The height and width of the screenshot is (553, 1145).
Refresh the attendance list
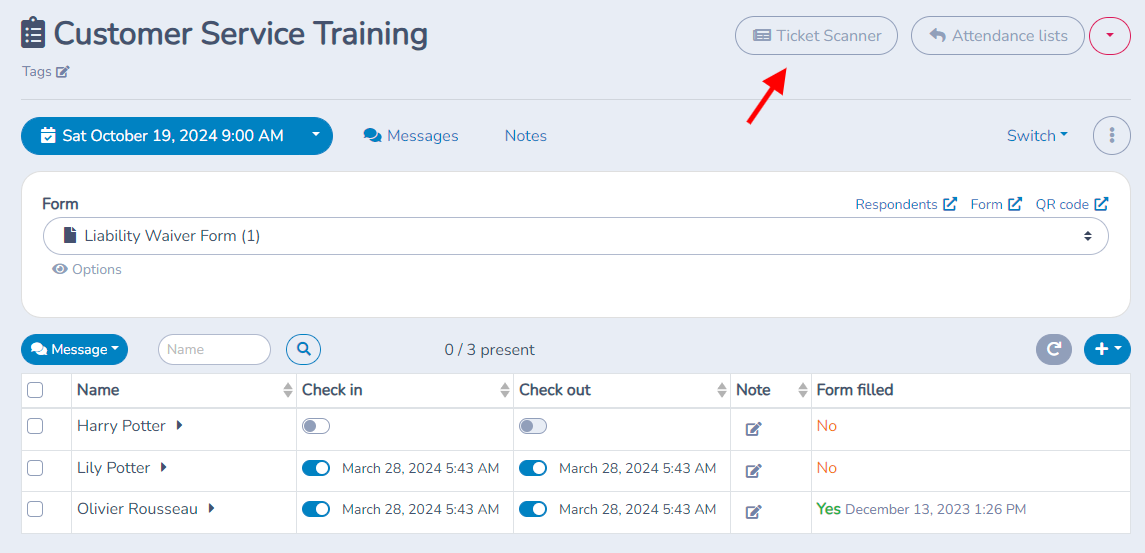[1054, 349]
